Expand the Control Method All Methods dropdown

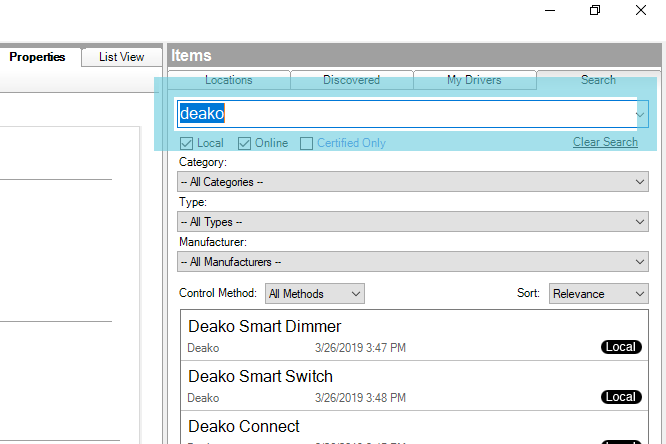pyautogui.click(x=315, y=294)
